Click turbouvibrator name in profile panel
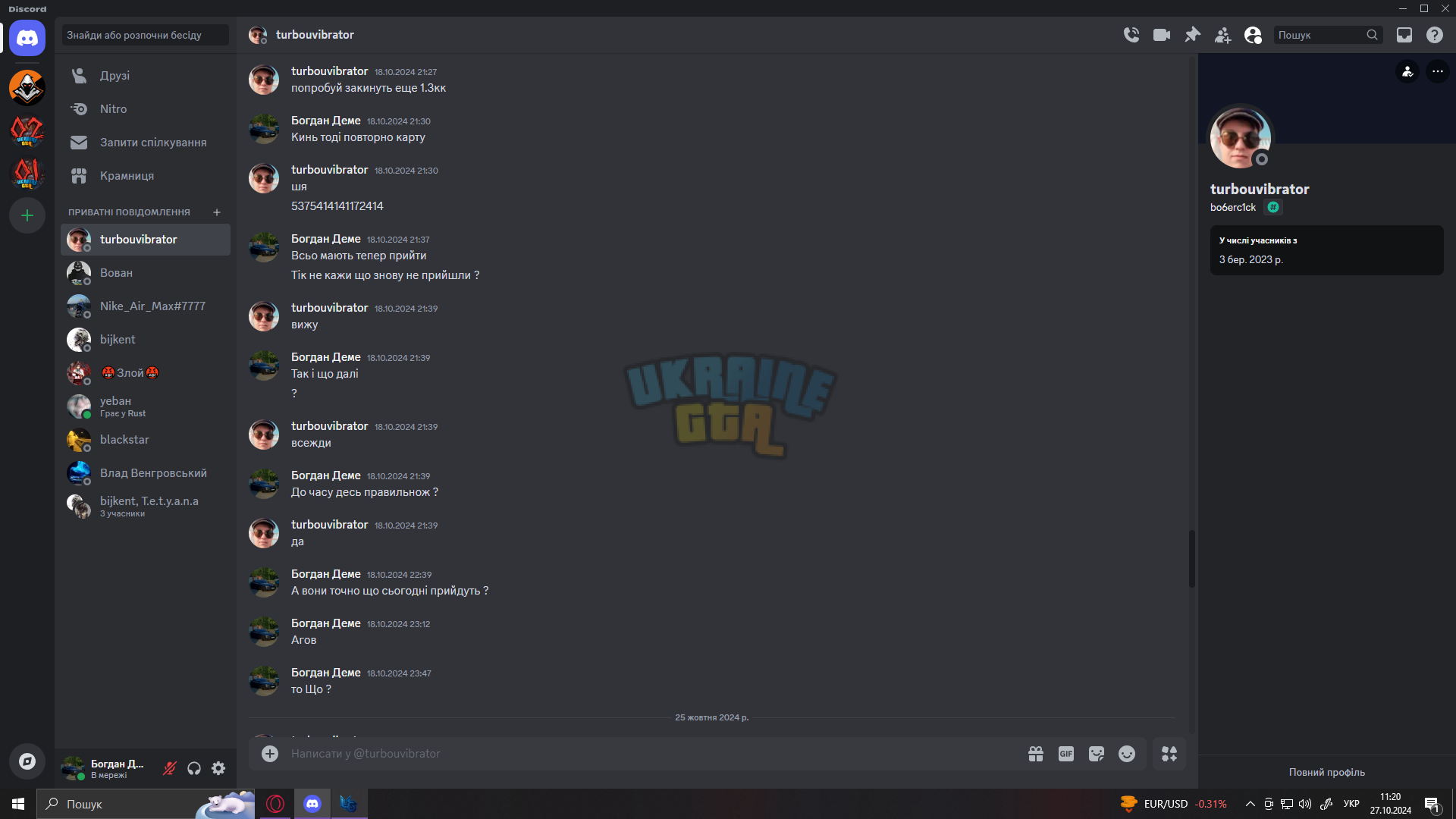Viewport: 1456px width, 819px height. tap(1260, 189)
